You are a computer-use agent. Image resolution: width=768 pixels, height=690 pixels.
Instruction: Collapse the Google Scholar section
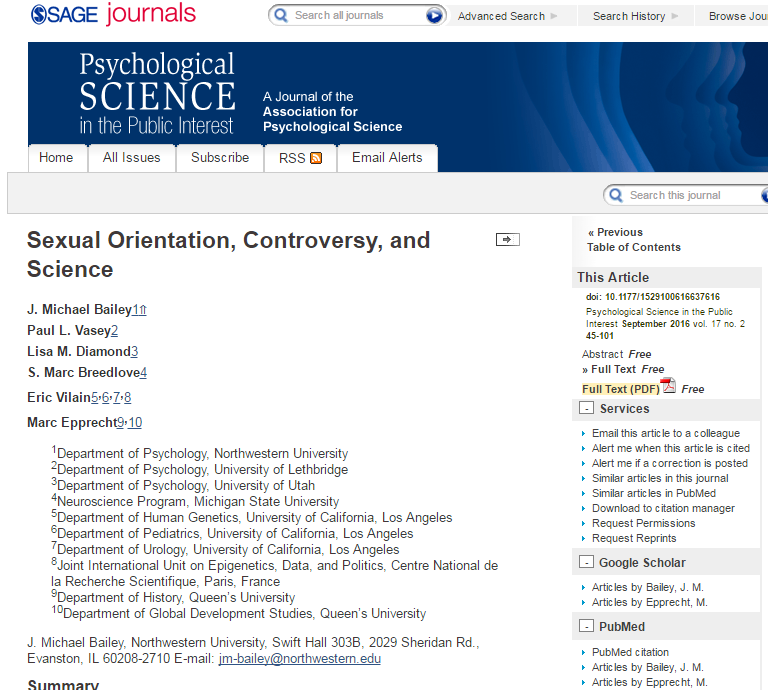click(586, 563)
